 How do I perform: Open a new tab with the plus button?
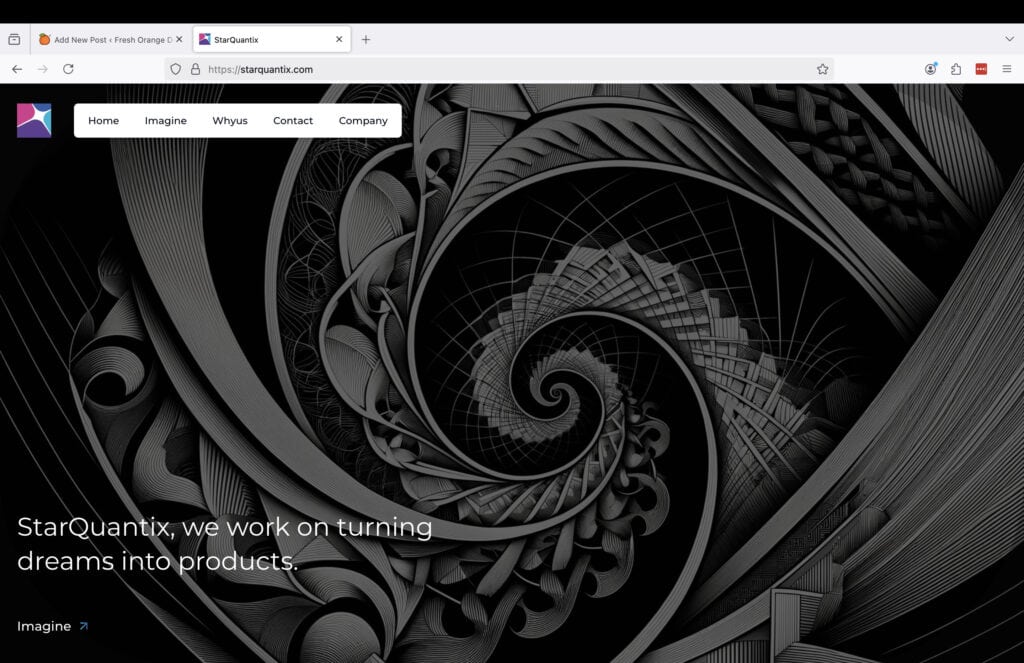[x=366, y=39]
